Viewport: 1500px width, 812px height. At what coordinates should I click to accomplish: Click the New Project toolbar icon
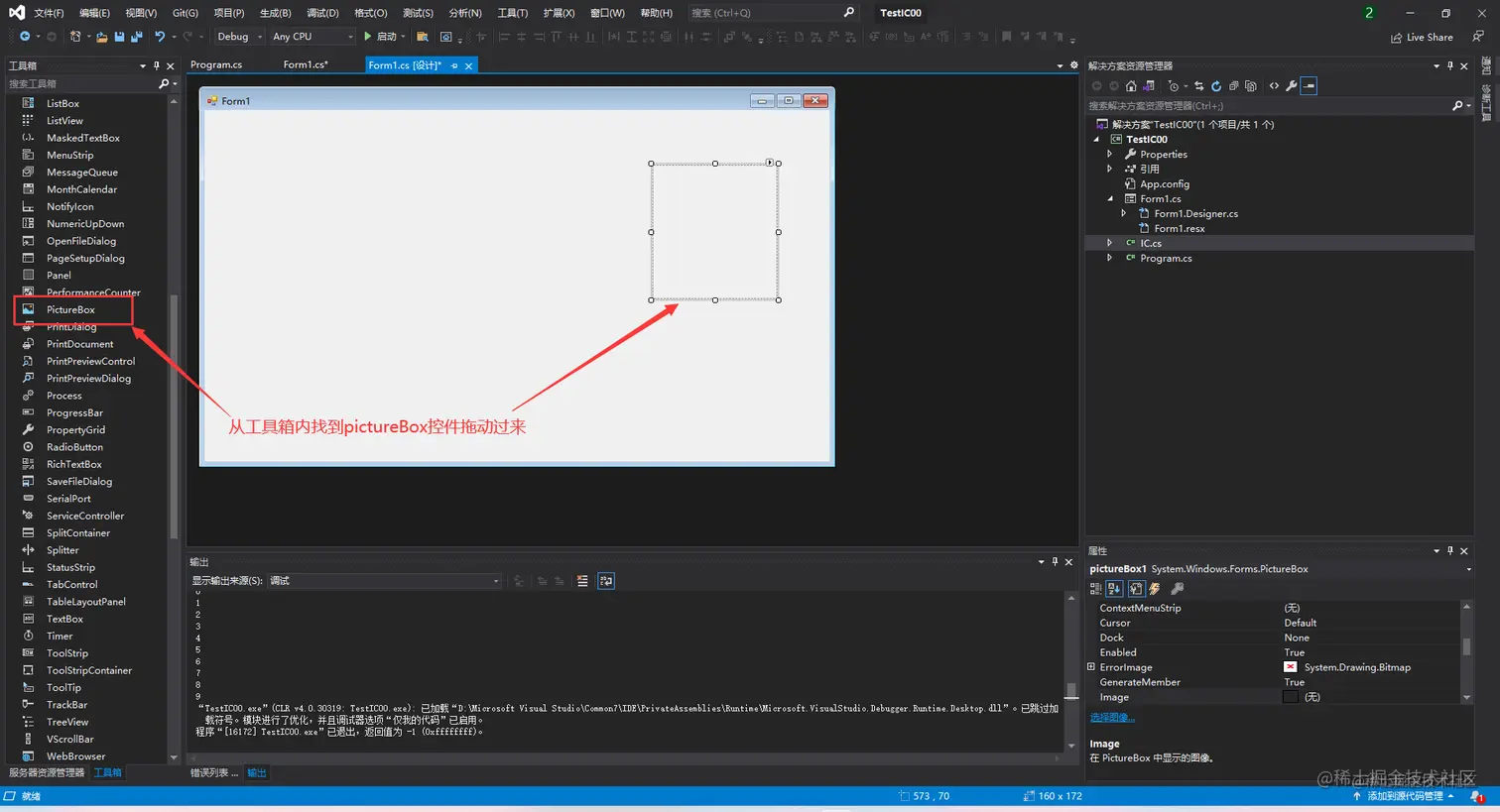click(75, 37)
